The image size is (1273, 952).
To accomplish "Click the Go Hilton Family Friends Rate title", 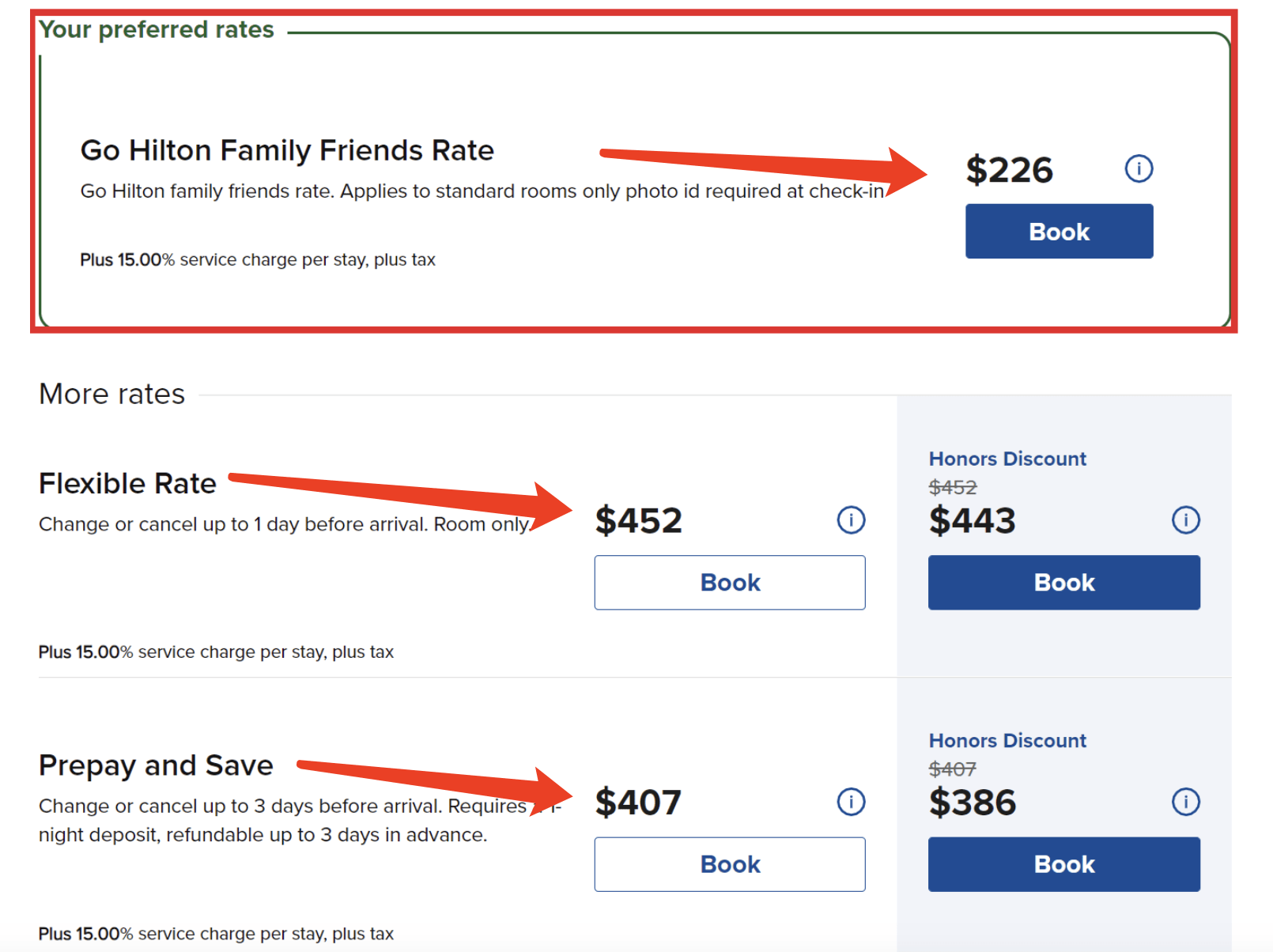I will [287, 149].
